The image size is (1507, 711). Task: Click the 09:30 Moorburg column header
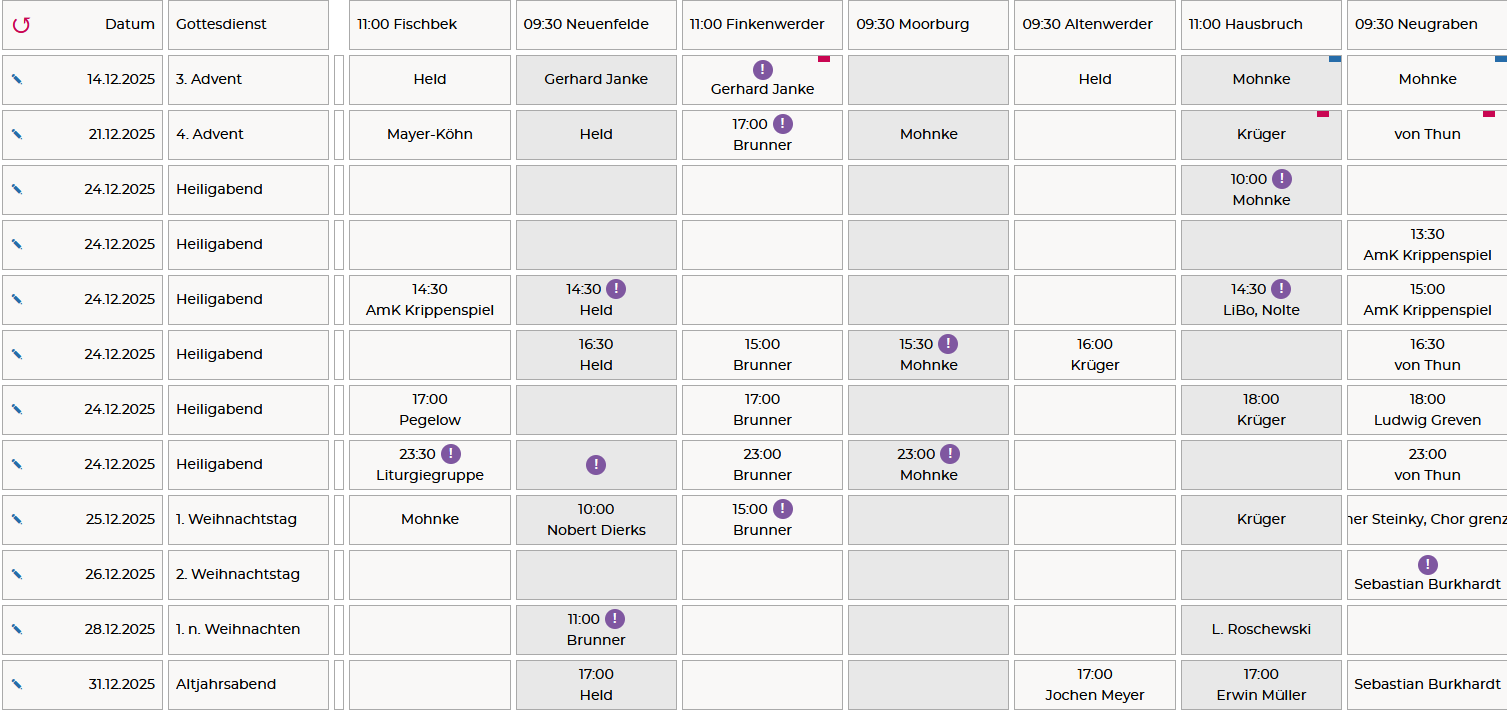click(928, 25)
